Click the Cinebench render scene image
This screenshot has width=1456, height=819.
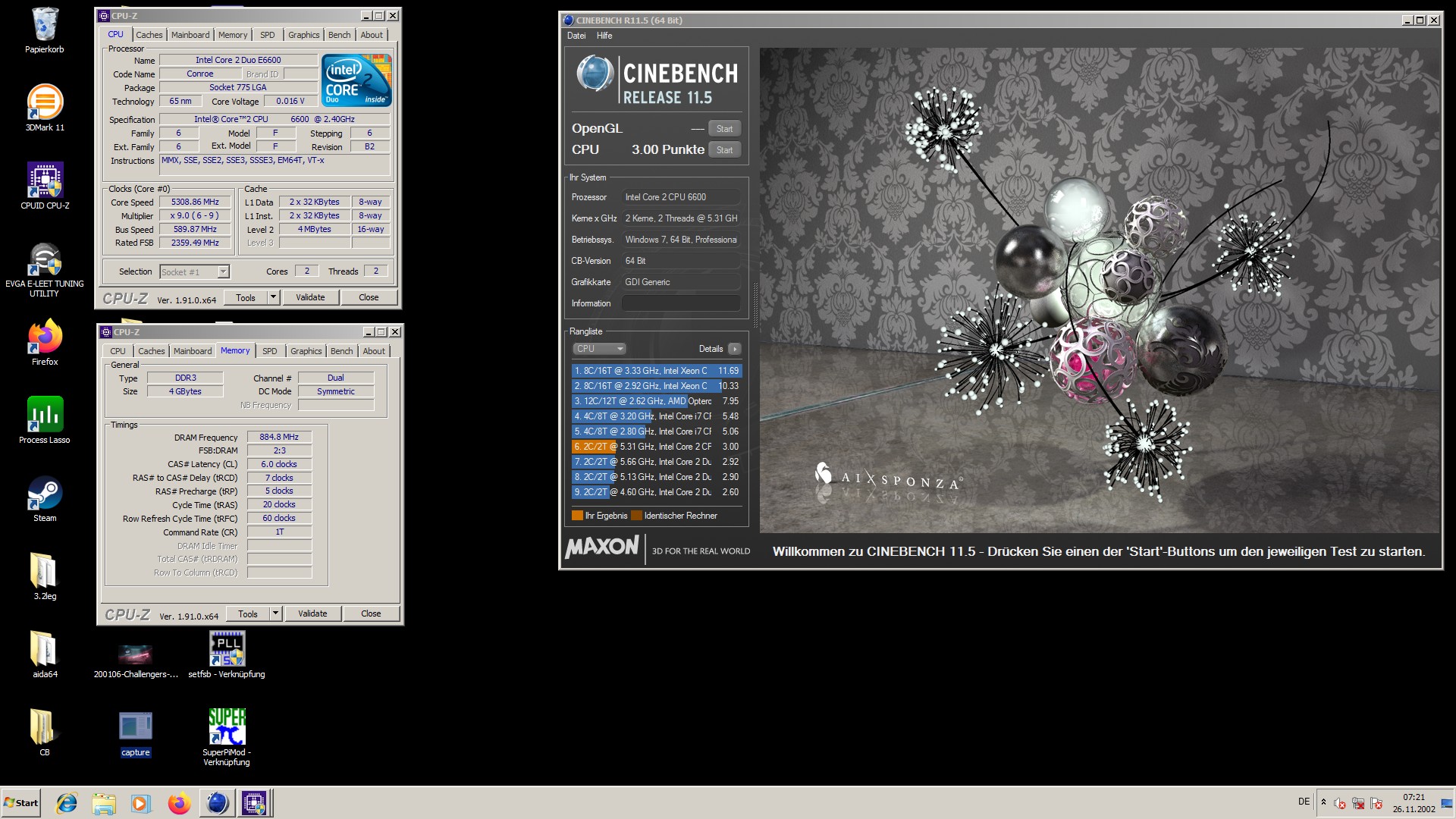1100,290
